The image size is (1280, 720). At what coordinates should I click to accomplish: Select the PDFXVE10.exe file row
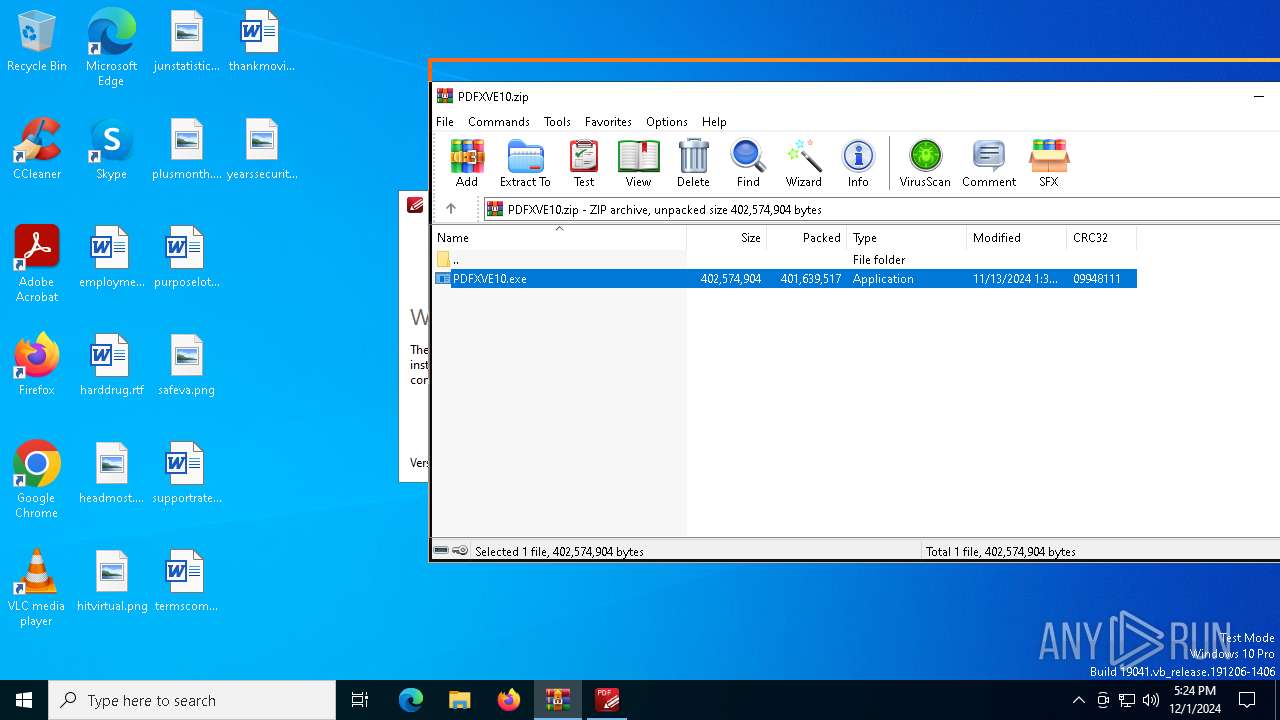(785, 279)
